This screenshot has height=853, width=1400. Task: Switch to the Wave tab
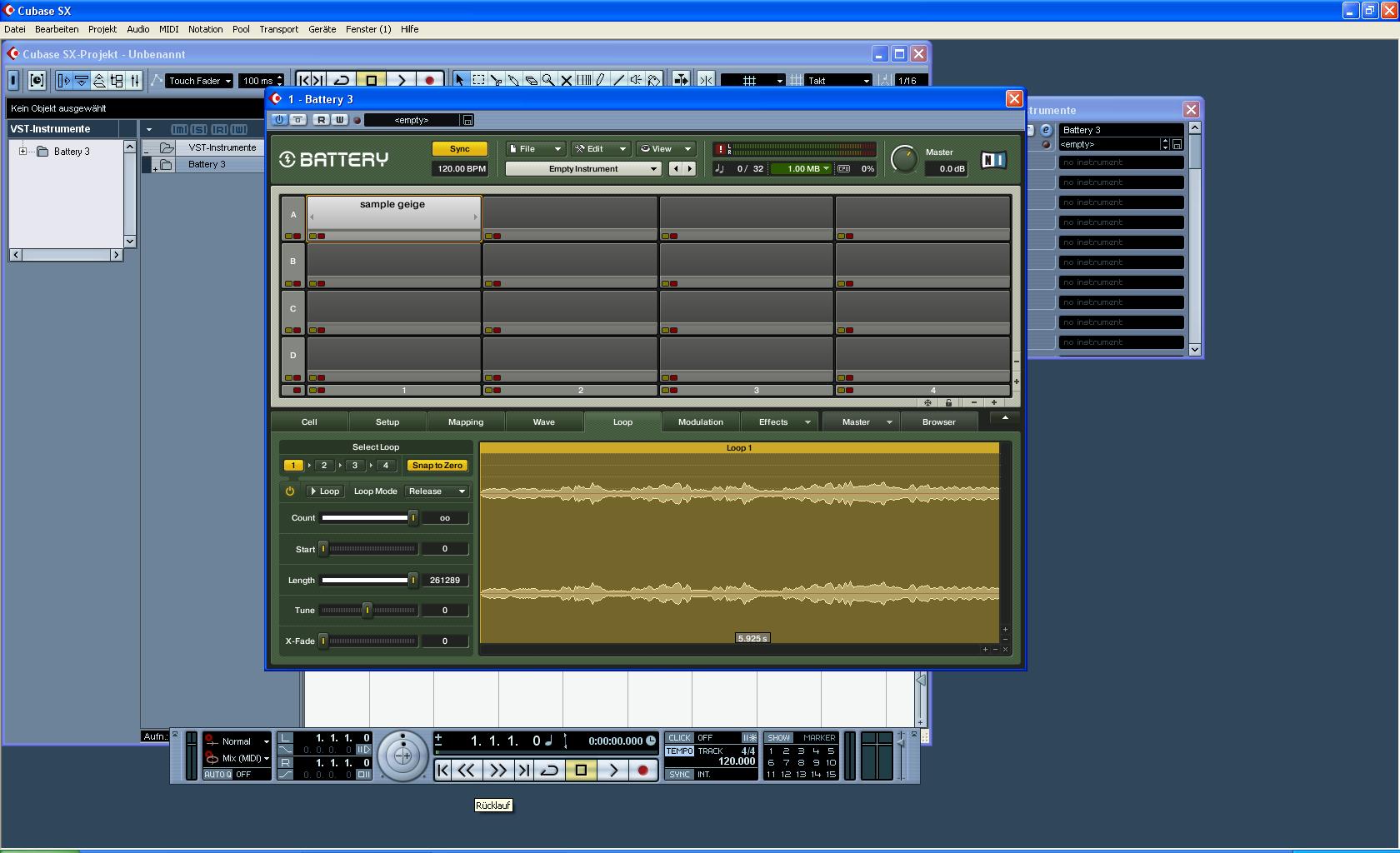tap(544, 422)
